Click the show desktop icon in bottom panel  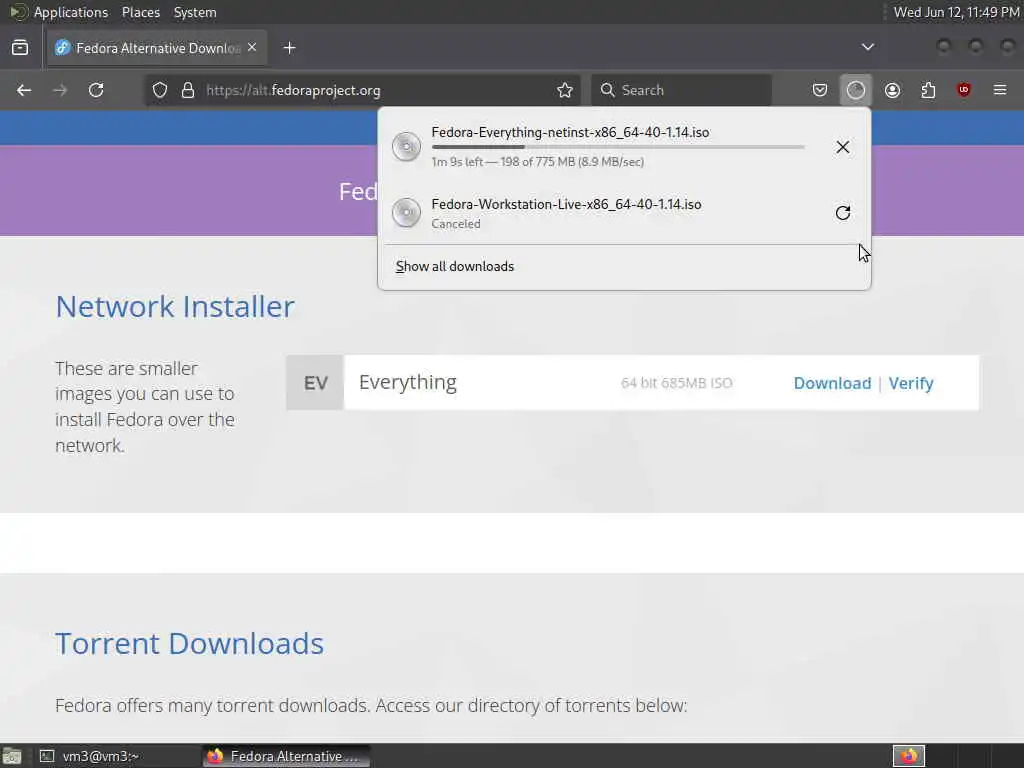coord(12,756)
